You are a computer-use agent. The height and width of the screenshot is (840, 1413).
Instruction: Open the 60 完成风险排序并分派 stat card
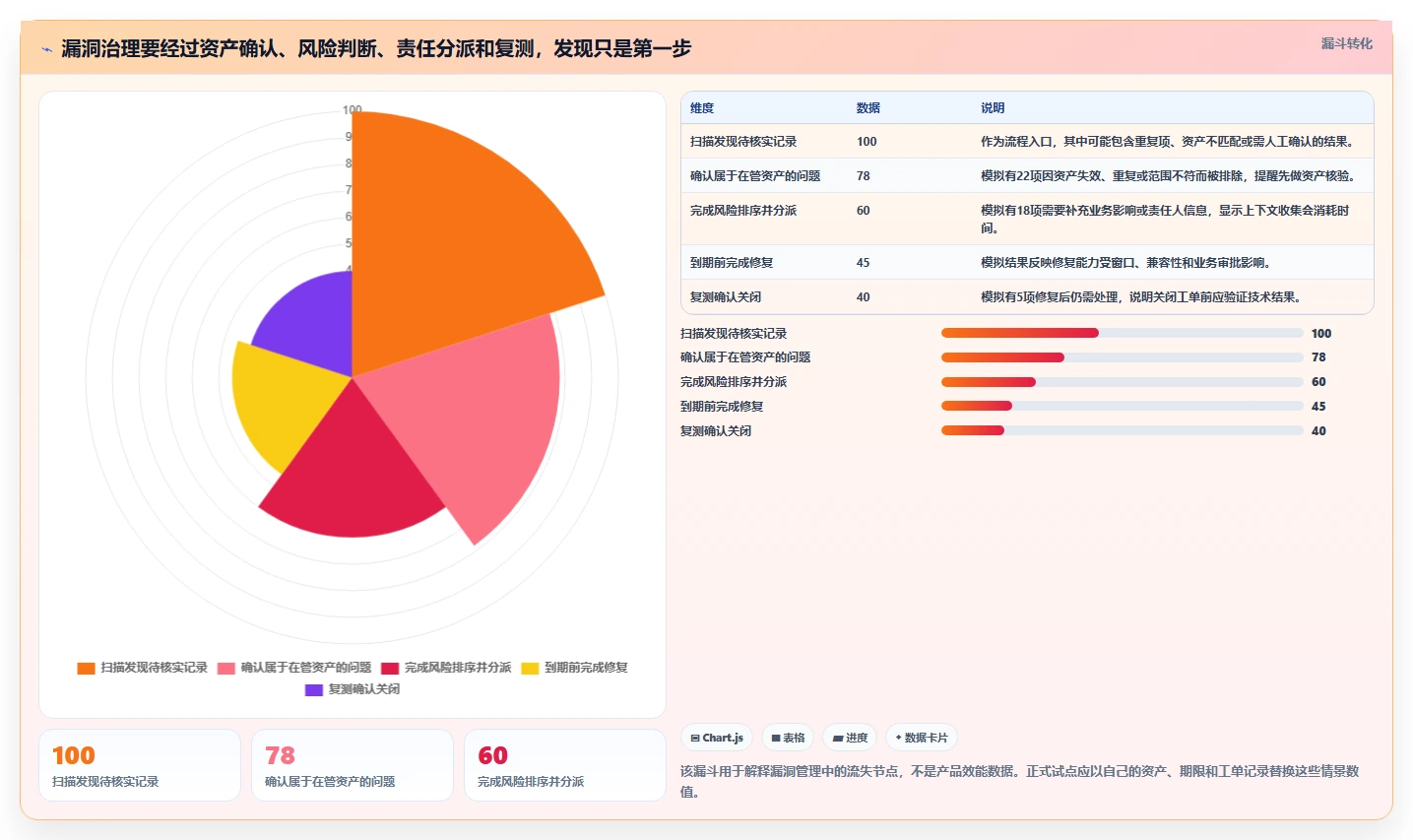[565, 765]
